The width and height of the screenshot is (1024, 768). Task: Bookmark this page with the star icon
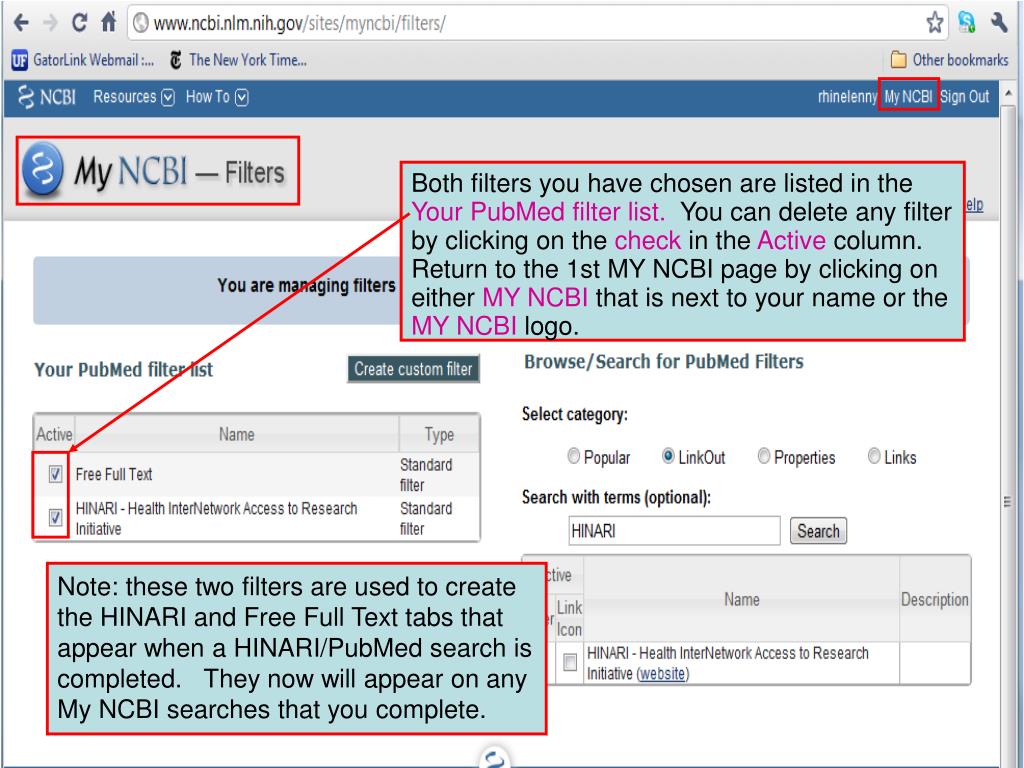(935, 23)
